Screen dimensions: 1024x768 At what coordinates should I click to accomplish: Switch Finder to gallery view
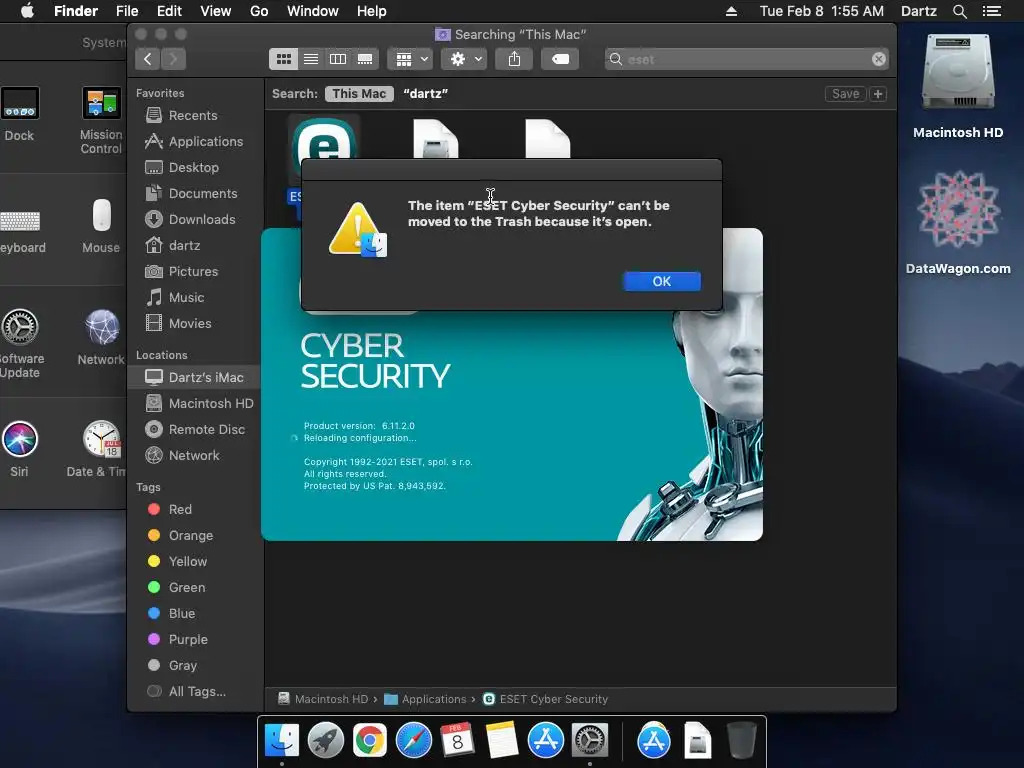[x=365, y=59]
